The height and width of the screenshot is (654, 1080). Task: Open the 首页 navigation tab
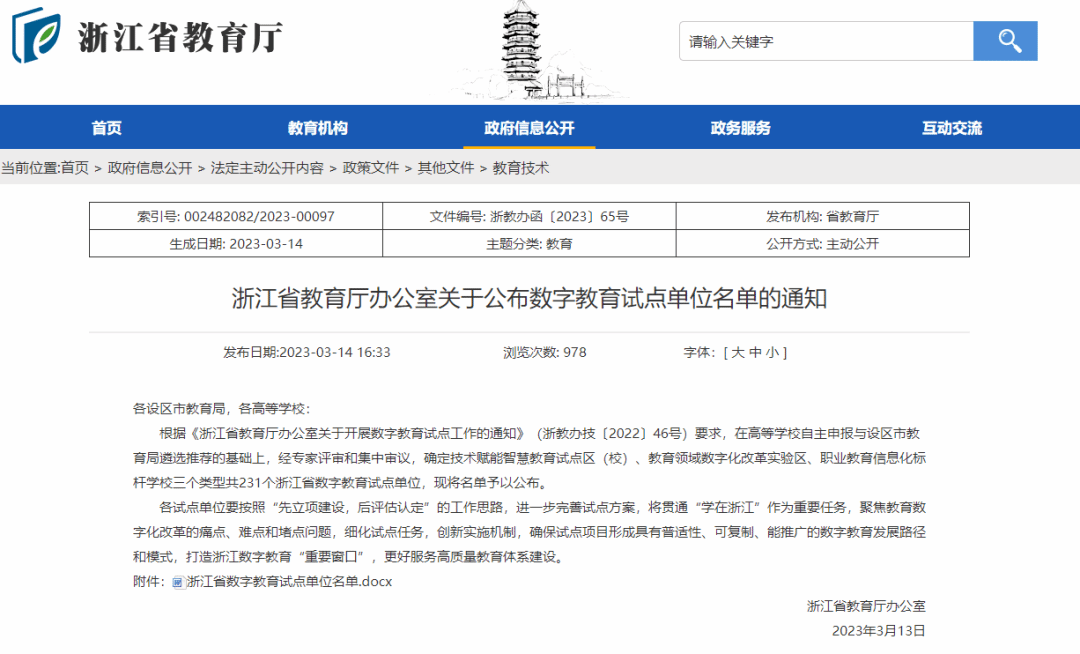107,128
